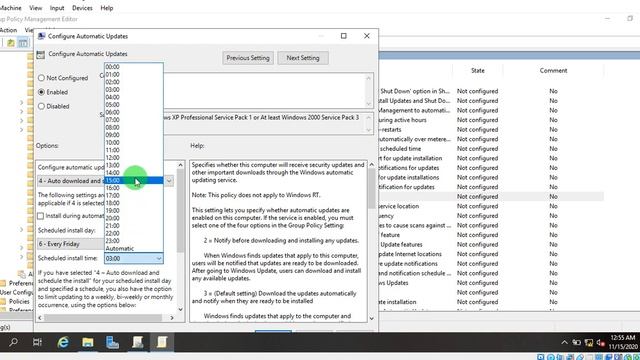Sort by the State column header
The height and width of the screenshot is (360, 640).
click(x=478, y=71)
